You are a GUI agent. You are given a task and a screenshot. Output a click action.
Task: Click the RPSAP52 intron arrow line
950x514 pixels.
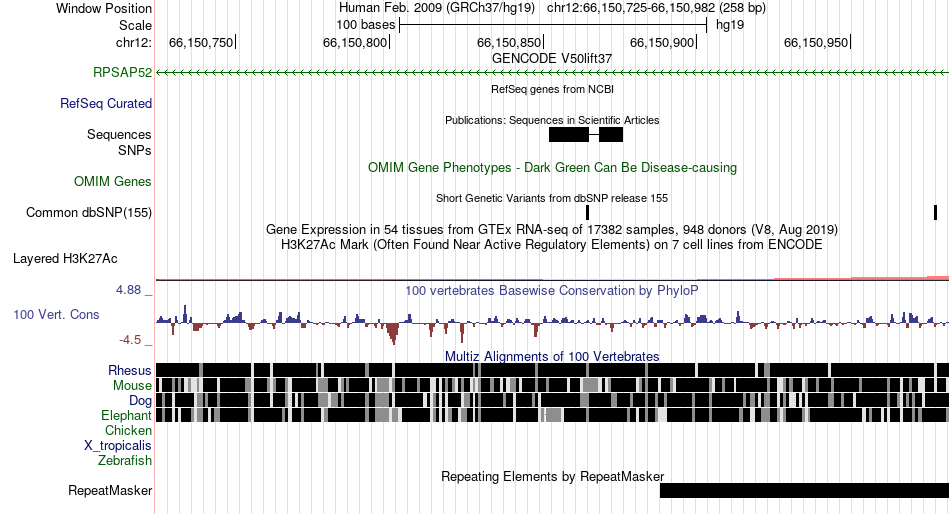(553, 73)
